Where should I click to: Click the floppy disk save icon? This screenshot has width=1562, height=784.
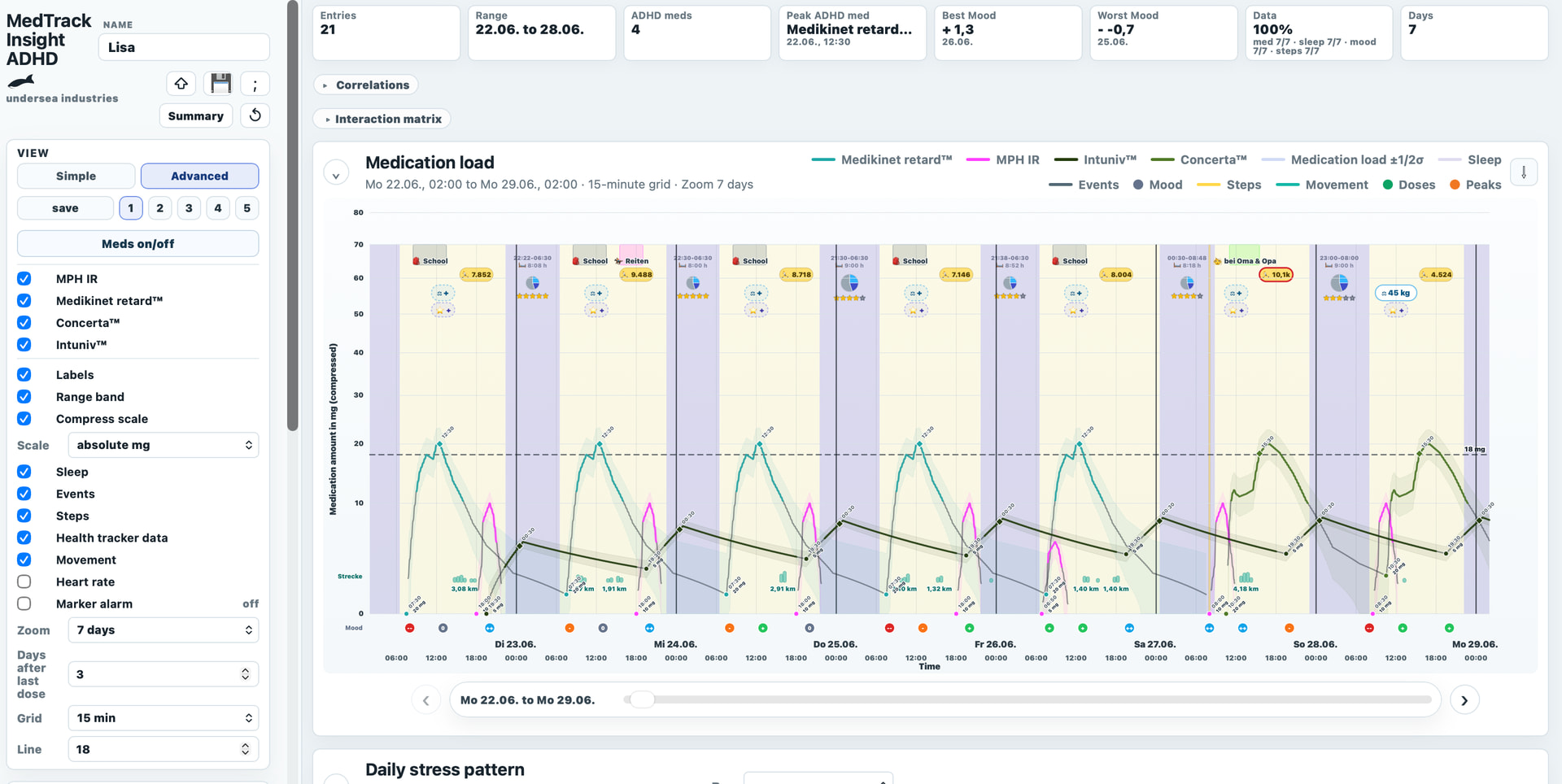[x=220, y=83]
